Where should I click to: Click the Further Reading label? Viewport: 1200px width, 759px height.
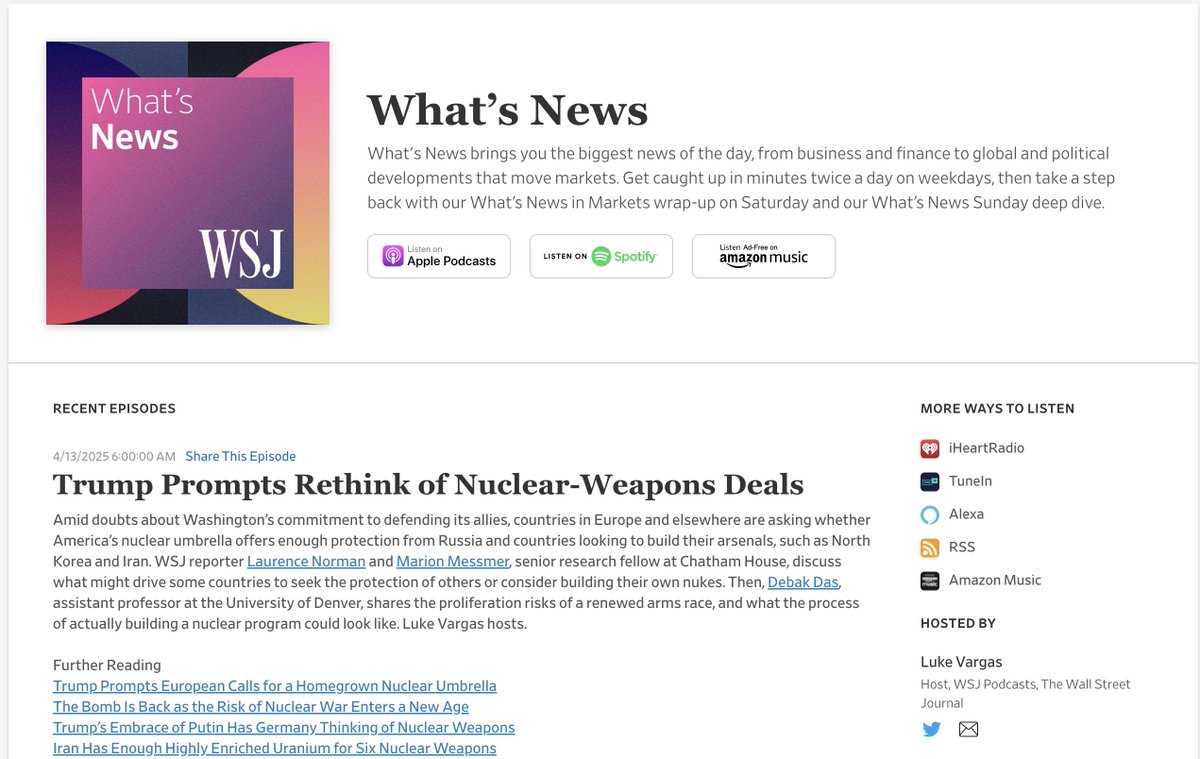[107, 665]
